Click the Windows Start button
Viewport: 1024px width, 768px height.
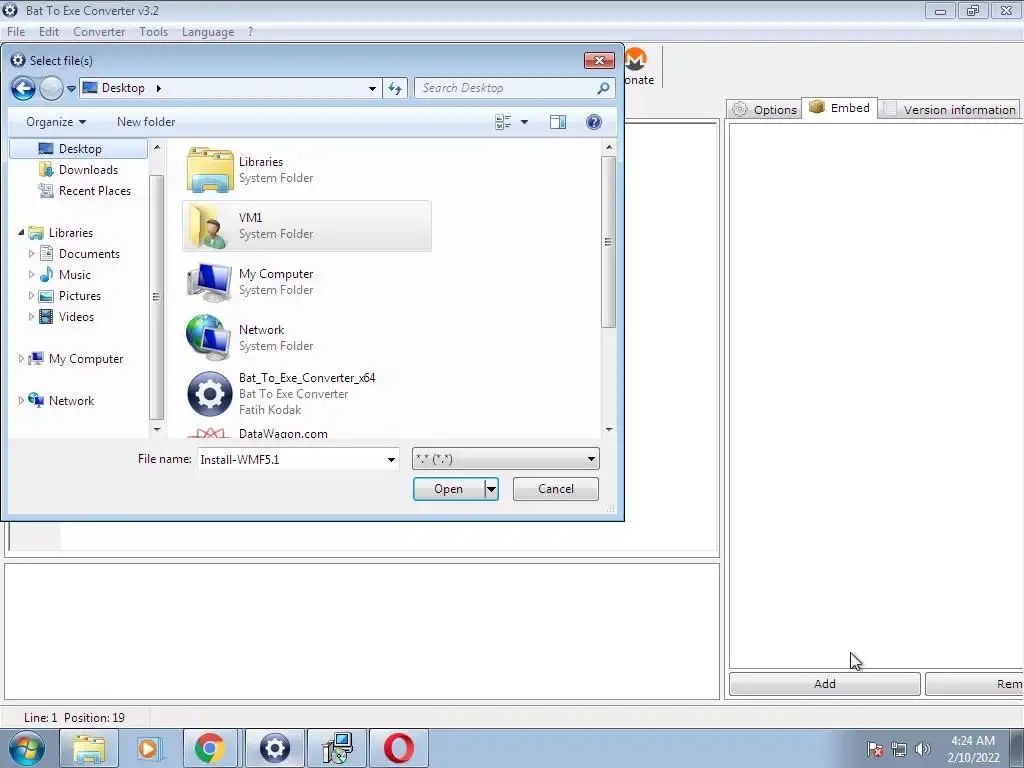tap(27, 748)
